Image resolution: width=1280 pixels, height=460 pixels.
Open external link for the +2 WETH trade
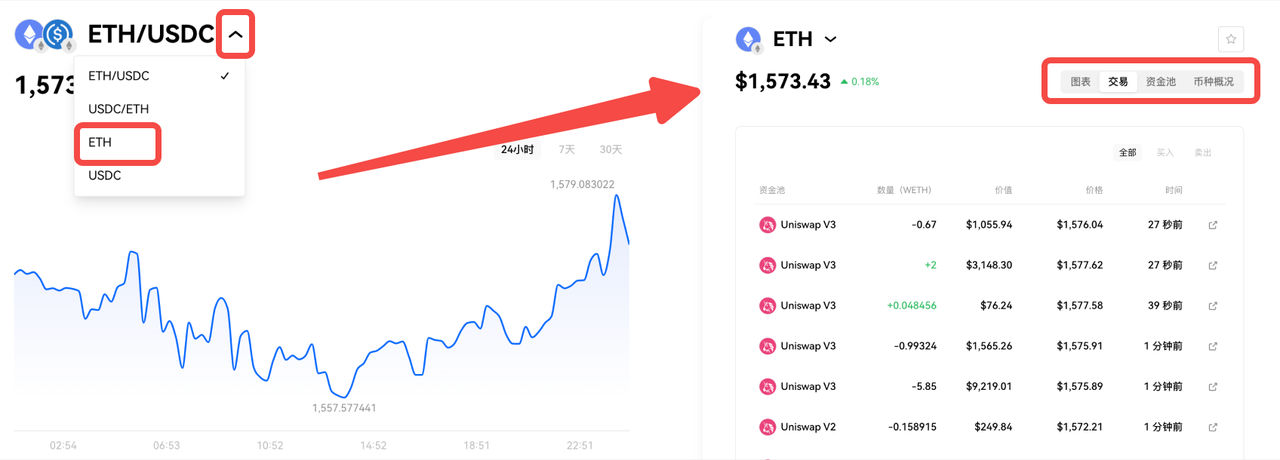pos(1213,265)
